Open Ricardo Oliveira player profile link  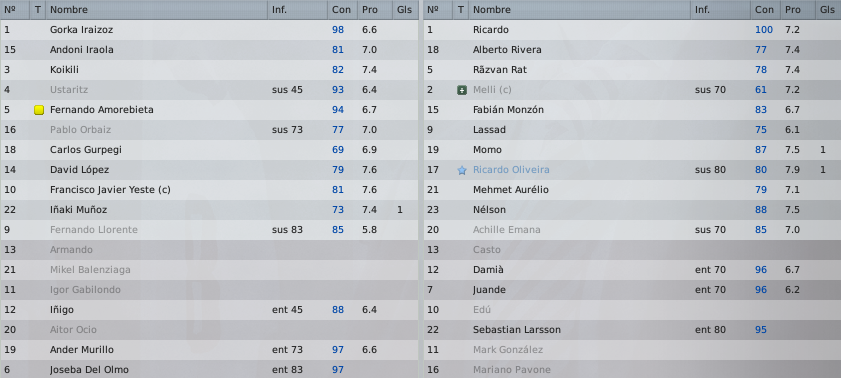511,170
